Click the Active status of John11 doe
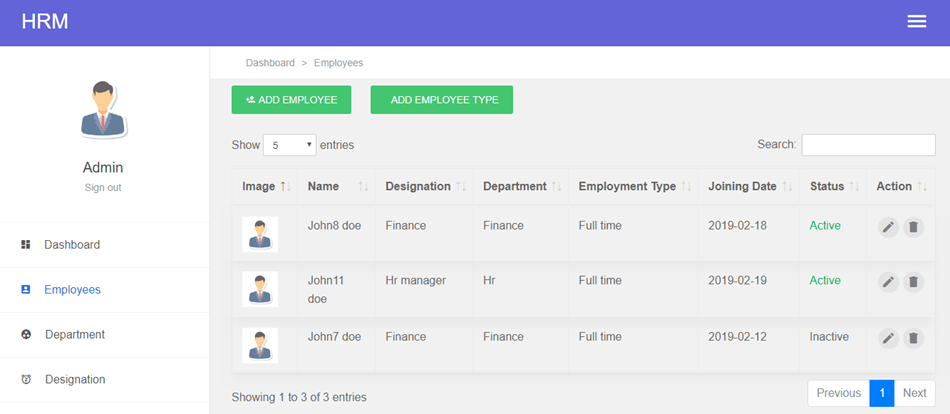This screenshot has width=950, height=414. coord(825,281)
